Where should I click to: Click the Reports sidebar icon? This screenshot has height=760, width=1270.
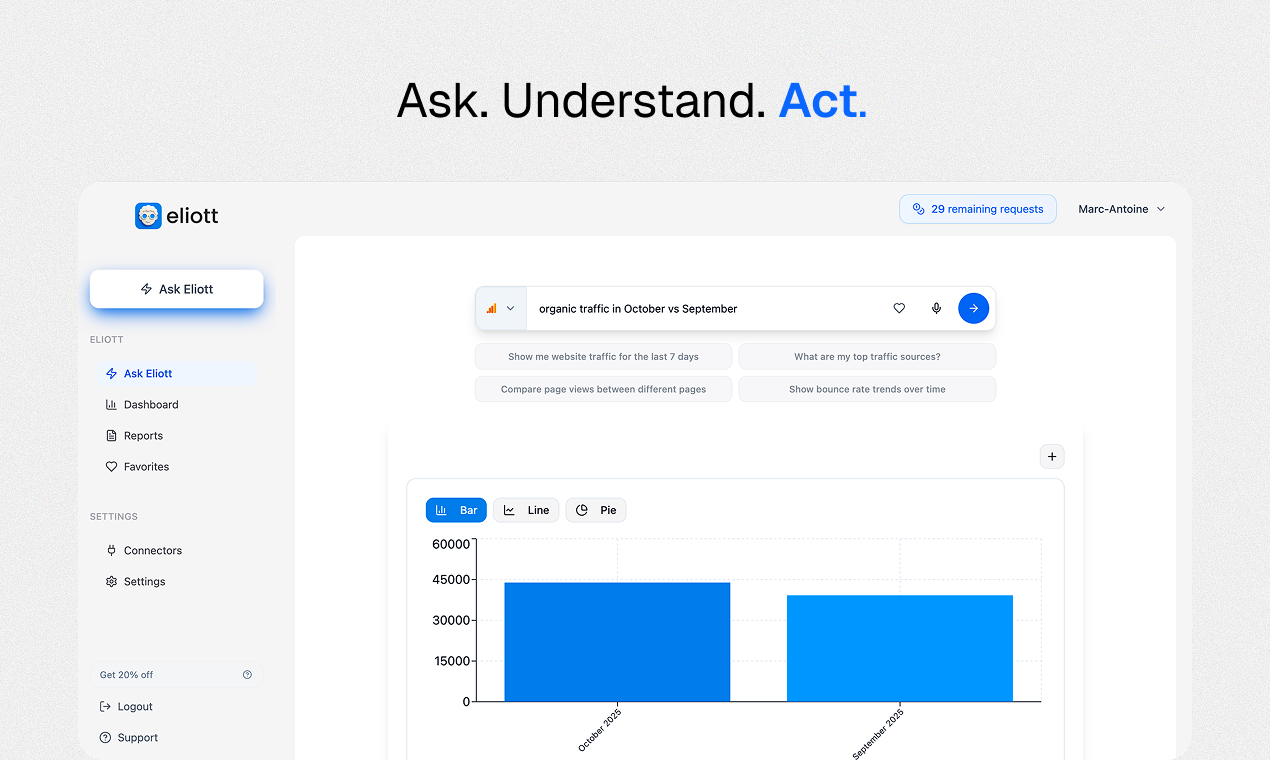click(x=112, y=435)
